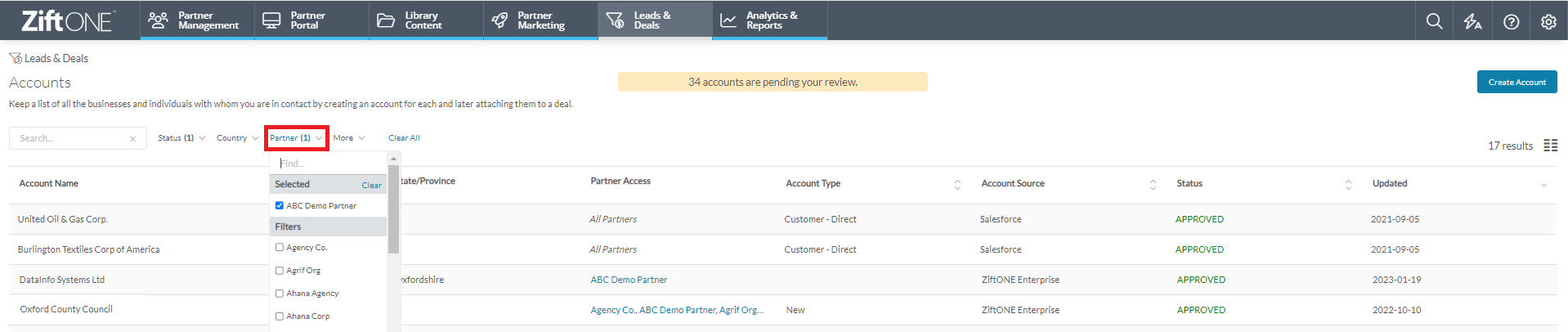
Task: Open the settings gear icon
Action: pos(1548,22)
